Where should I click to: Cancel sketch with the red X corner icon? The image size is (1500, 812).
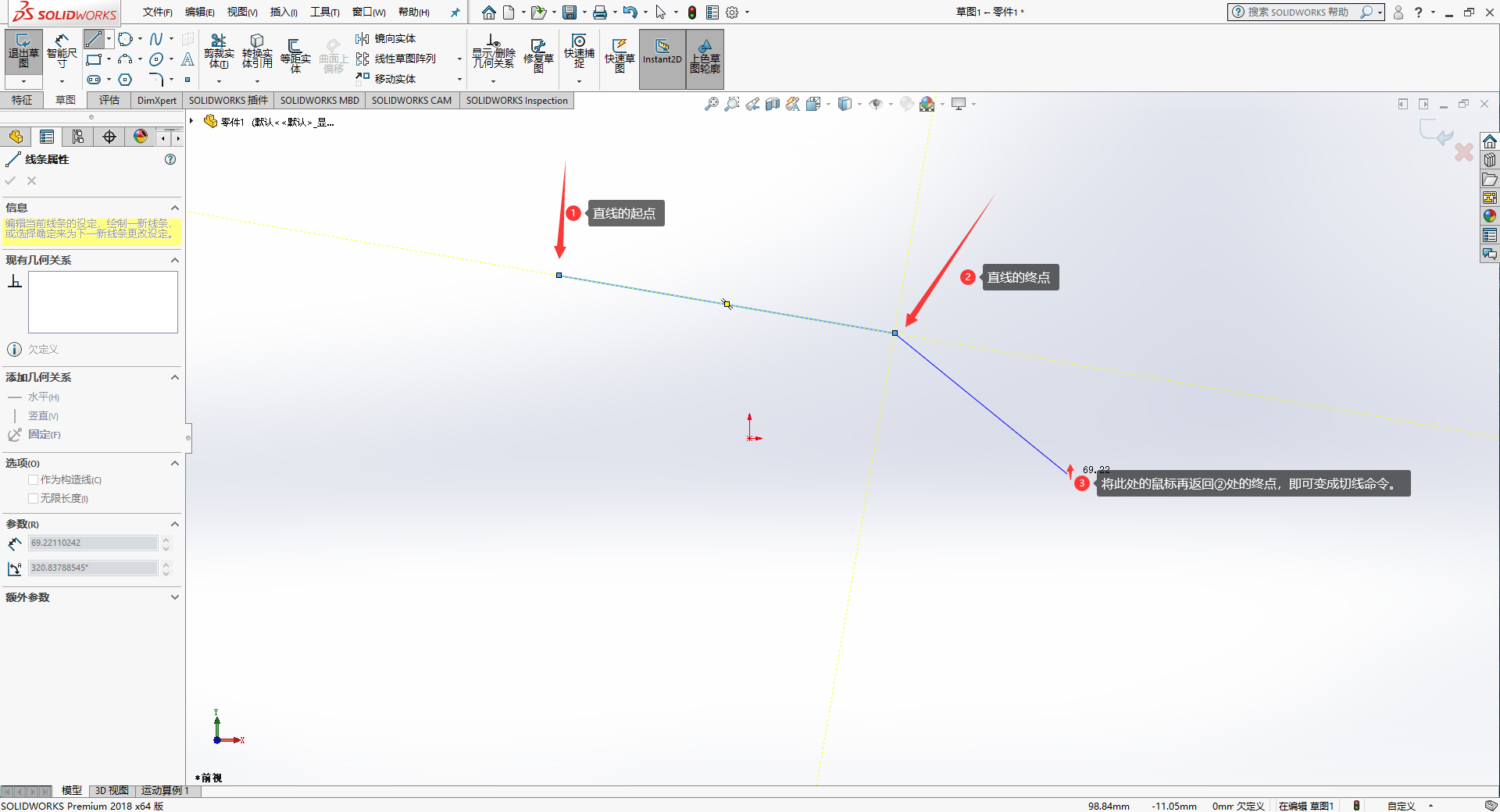(x=1464, y=152)
